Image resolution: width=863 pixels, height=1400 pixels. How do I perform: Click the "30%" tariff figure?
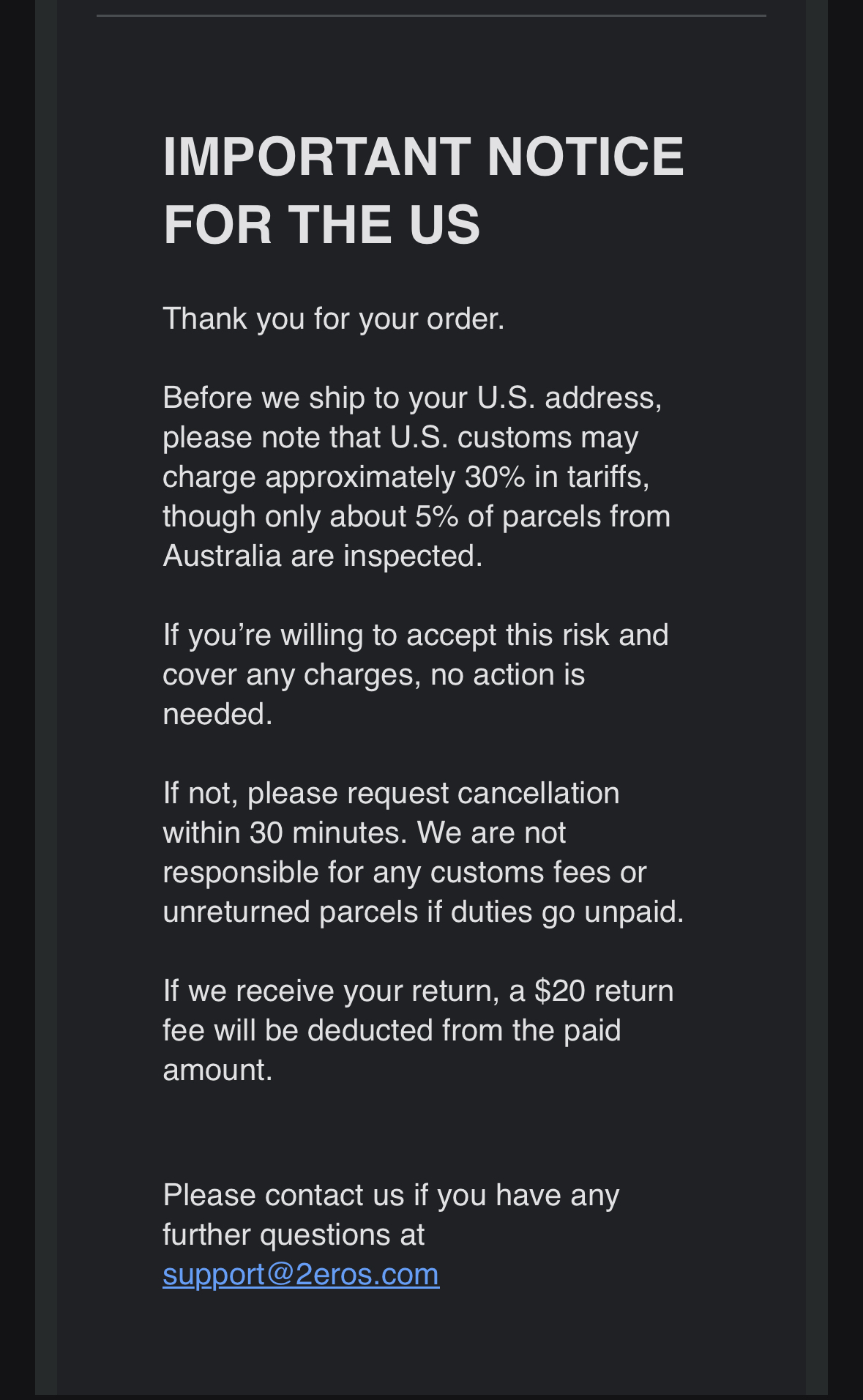tap(495, 477)
